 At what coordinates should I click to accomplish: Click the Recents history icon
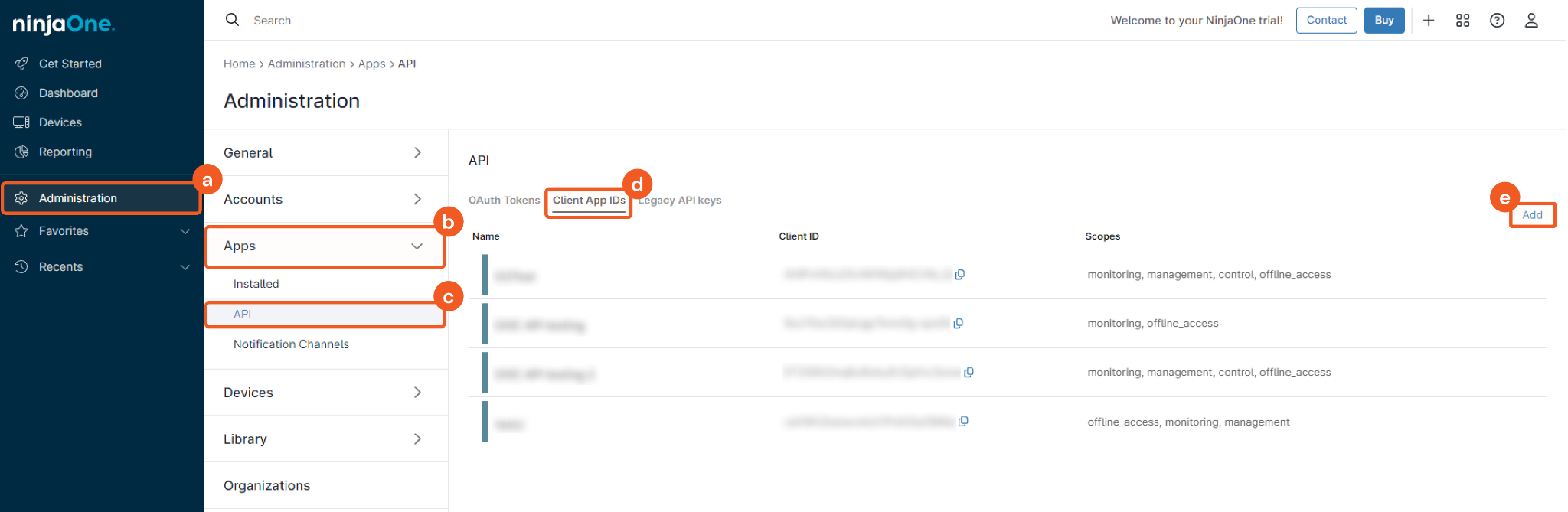[x=21, y=266]
